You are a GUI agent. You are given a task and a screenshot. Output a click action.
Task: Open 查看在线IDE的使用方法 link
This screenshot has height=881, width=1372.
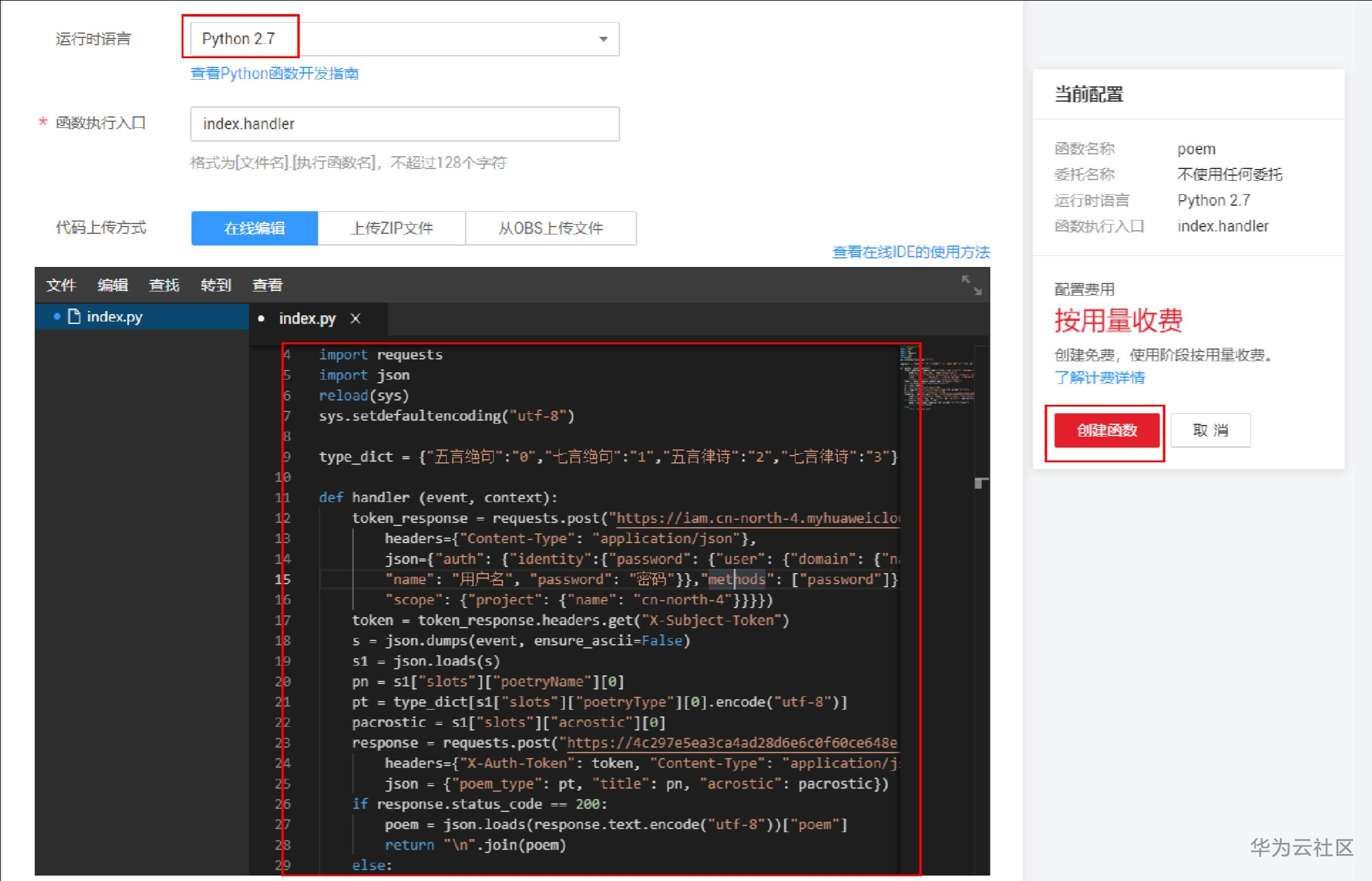click(x=910, y=252)
